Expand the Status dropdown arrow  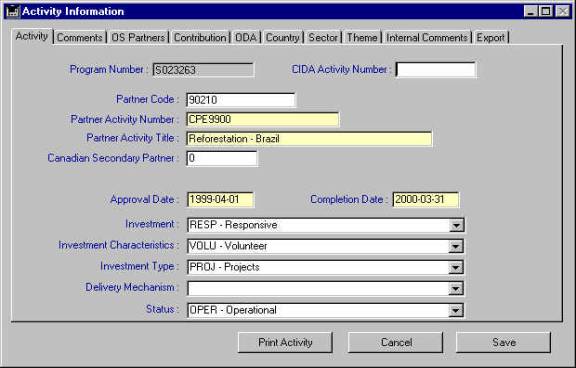[456, 310]
